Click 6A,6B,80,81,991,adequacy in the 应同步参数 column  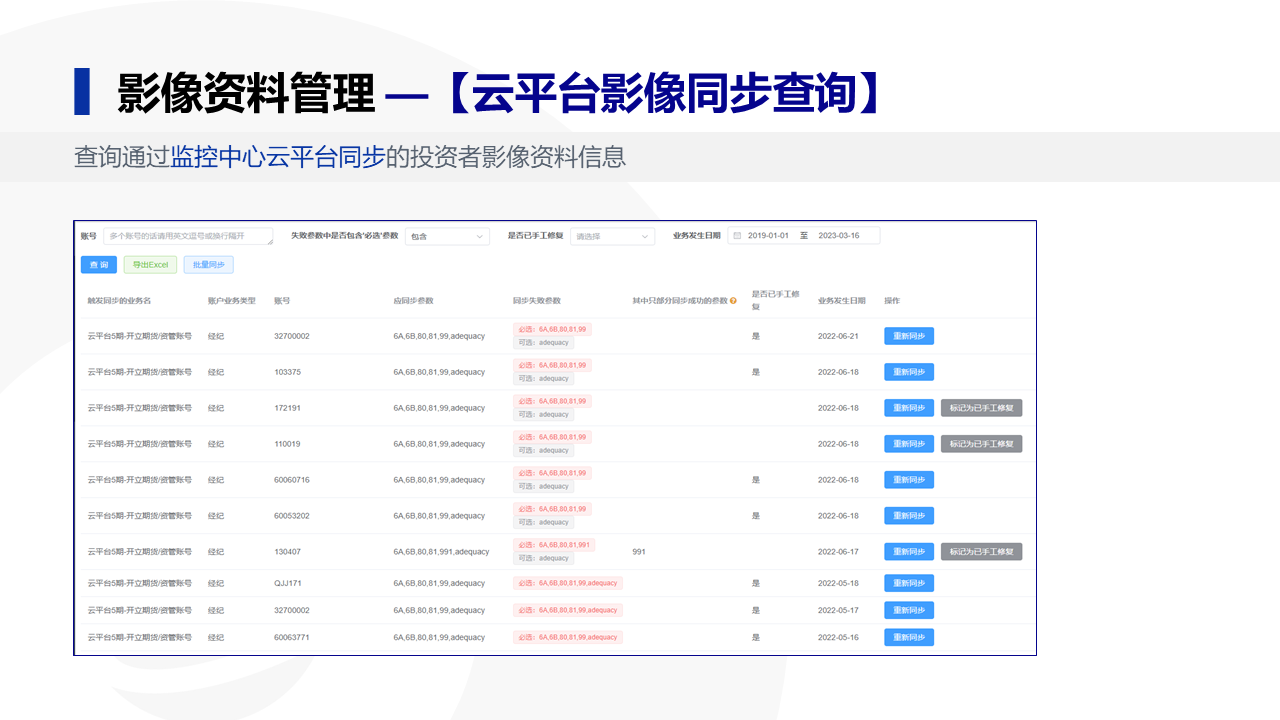pos(442,552)
